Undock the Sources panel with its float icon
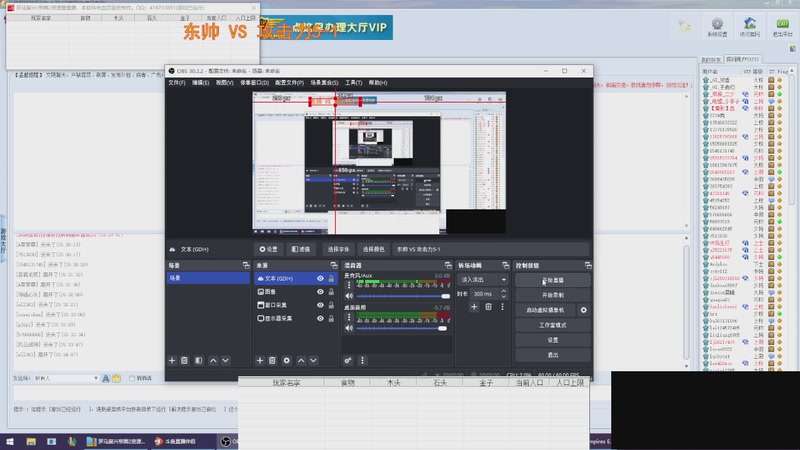800x450 pixels. [x=334, y=265]
